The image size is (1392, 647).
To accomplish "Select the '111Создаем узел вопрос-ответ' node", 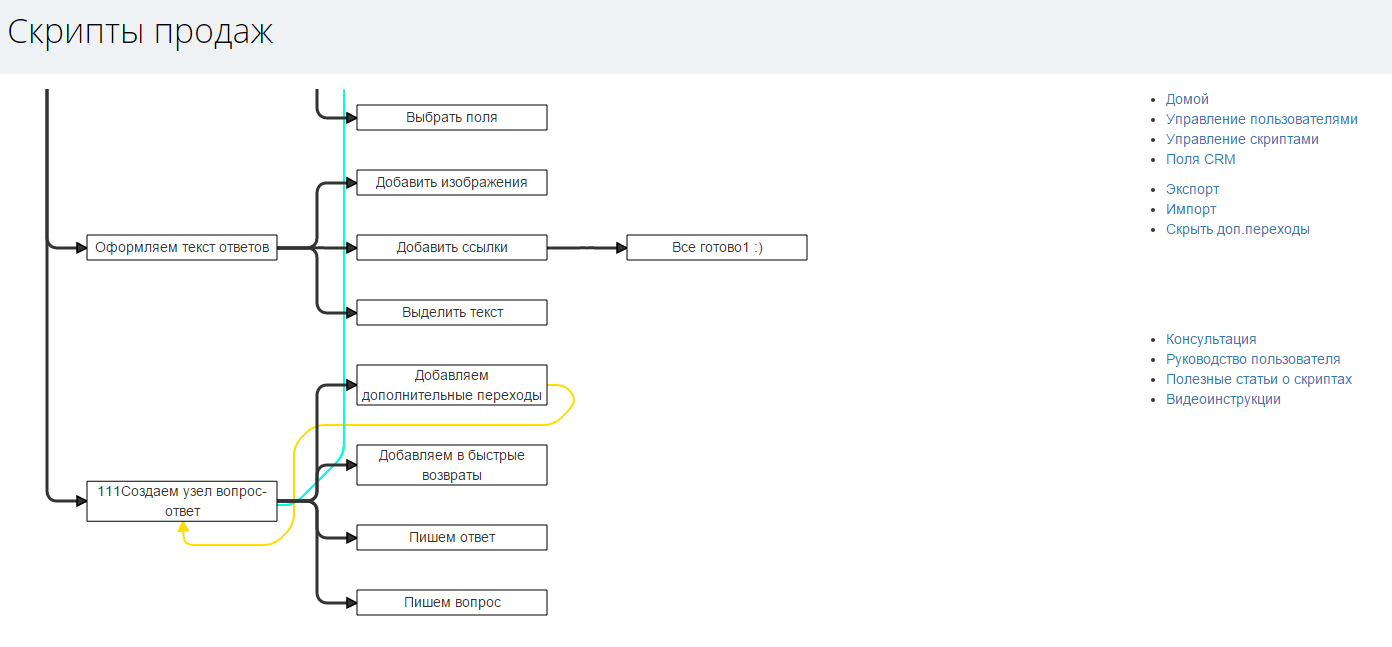I will pyautogui.click(x=181, y=500).
